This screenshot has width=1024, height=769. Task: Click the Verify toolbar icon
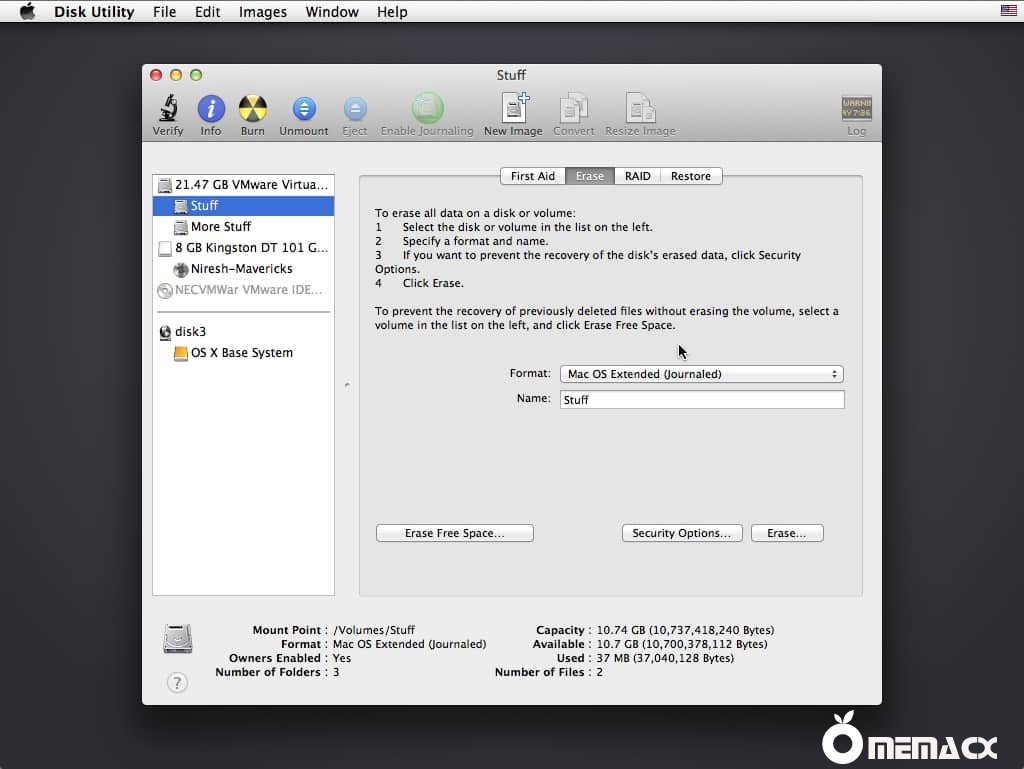[167, 108]
